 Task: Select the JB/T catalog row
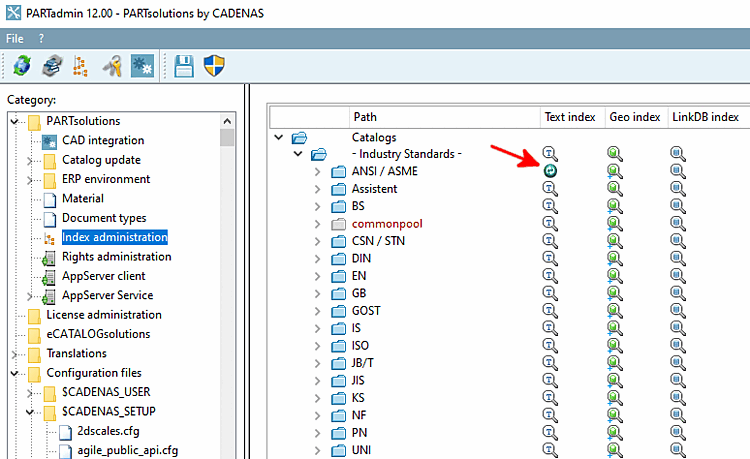[x=363, y=363]
